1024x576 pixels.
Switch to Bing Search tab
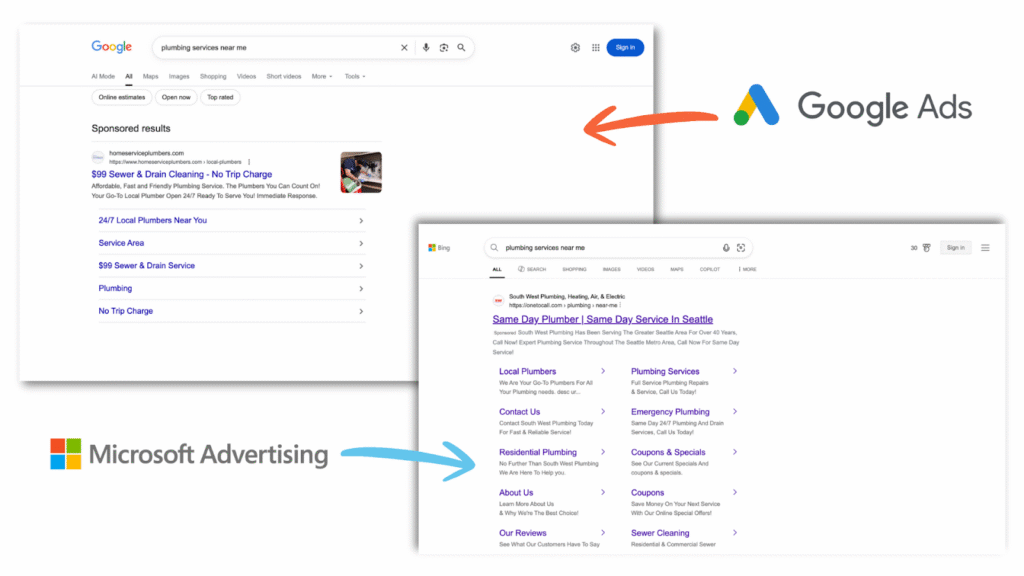pyautogui.click(x=532, y=269)
